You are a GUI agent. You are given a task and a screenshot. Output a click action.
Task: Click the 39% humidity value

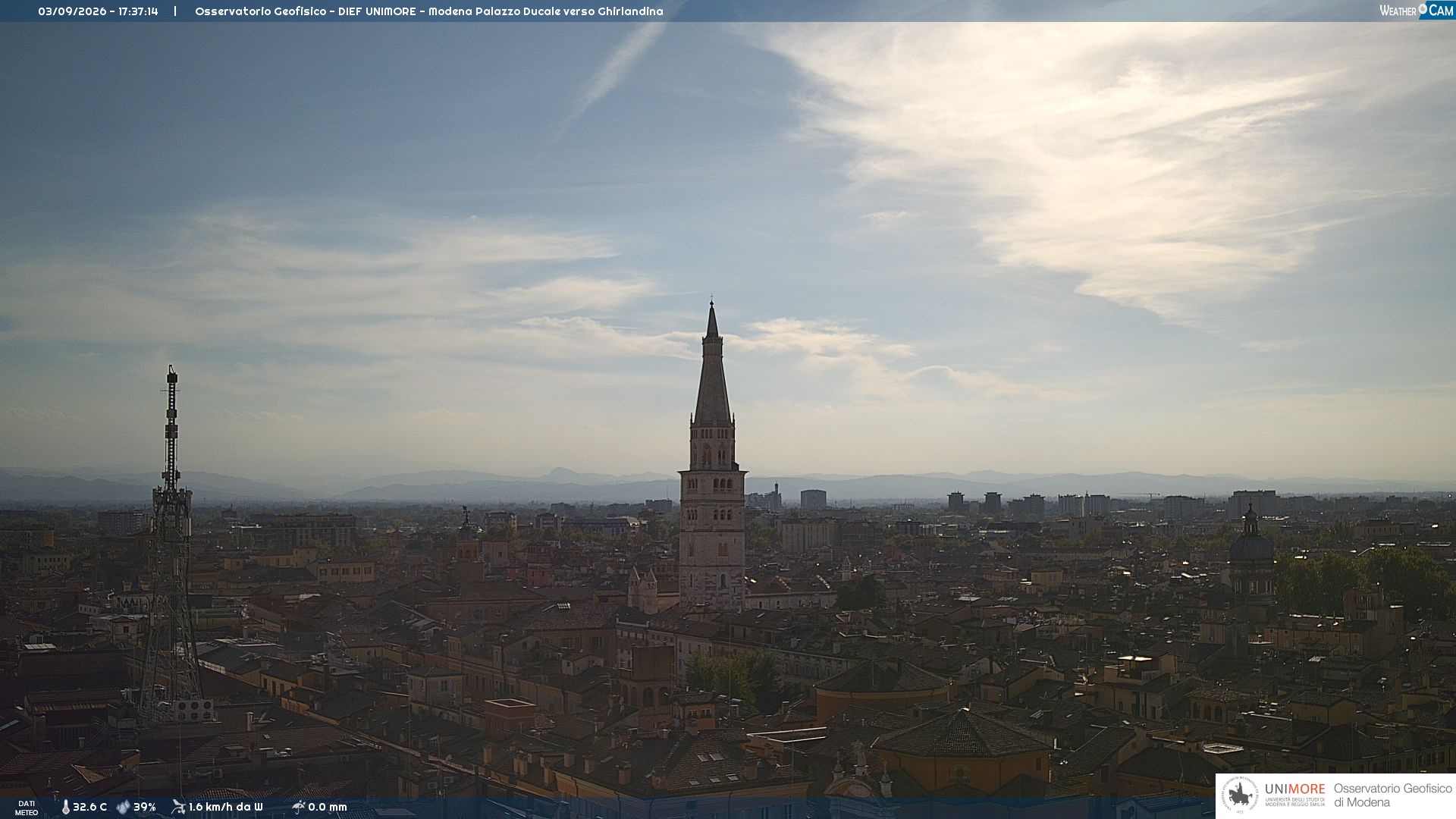pyautogui.click(x=145, y=807)
